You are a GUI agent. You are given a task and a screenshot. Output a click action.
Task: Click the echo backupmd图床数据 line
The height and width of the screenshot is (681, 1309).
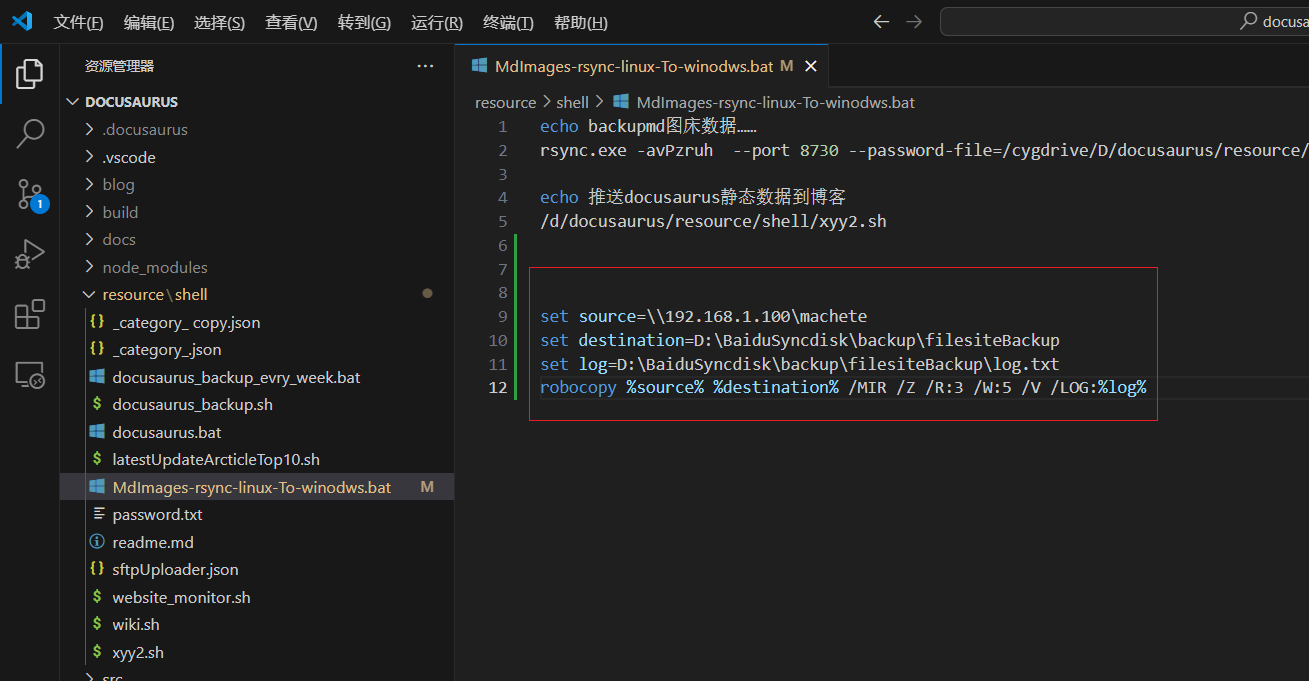648,126
